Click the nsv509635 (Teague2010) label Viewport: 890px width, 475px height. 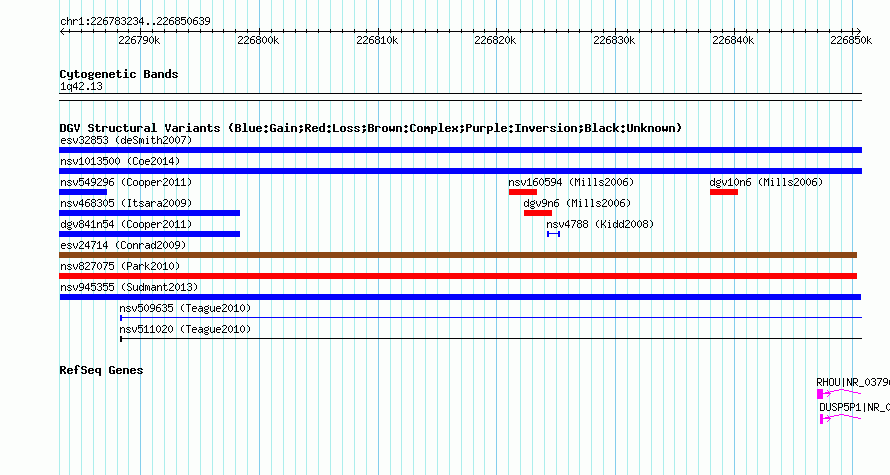185,308
